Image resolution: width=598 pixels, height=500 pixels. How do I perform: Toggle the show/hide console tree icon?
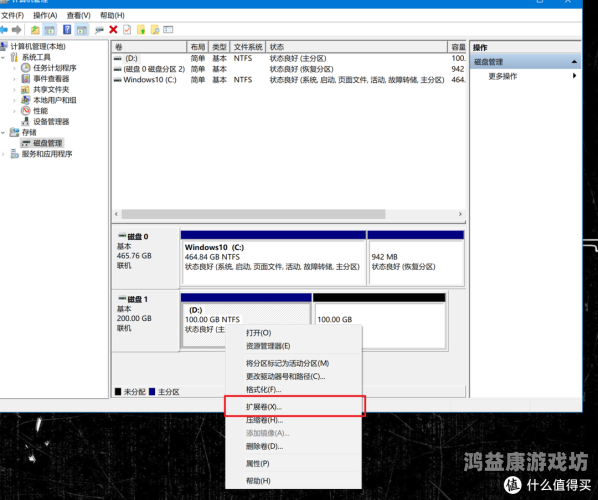(x=49, y=29)
